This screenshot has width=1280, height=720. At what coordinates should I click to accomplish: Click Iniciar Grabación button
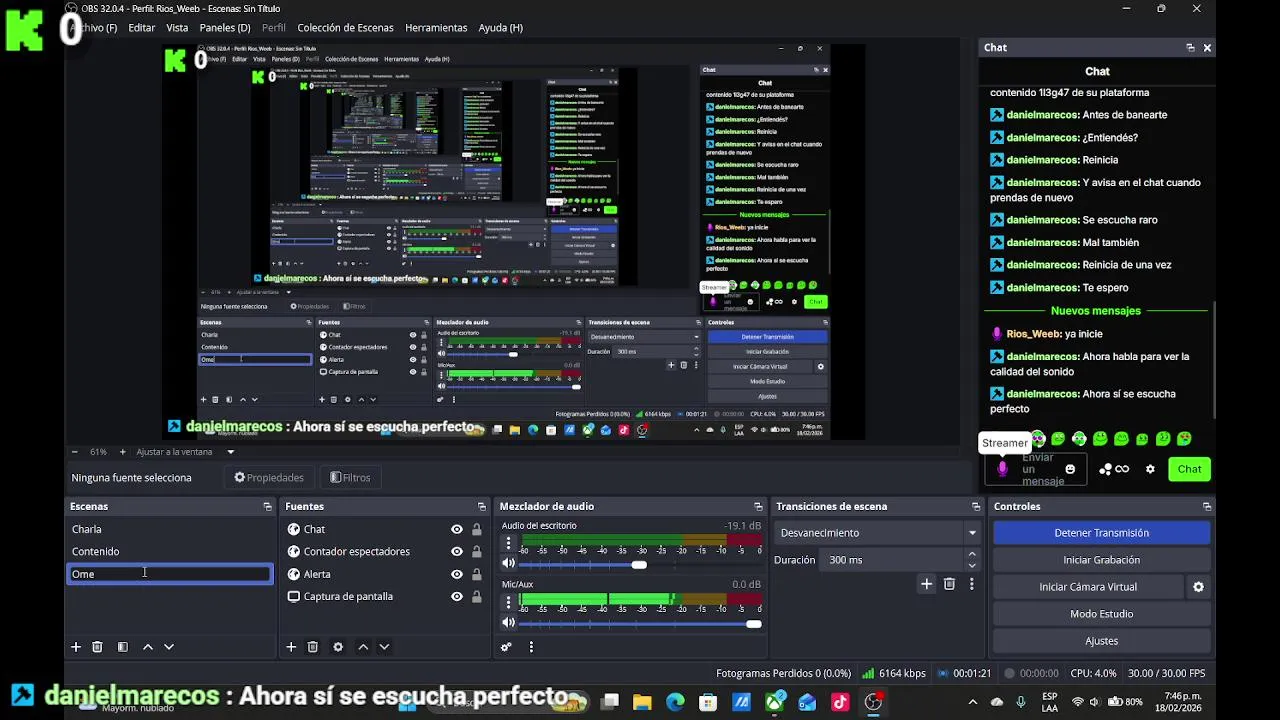pos(1101,560)
